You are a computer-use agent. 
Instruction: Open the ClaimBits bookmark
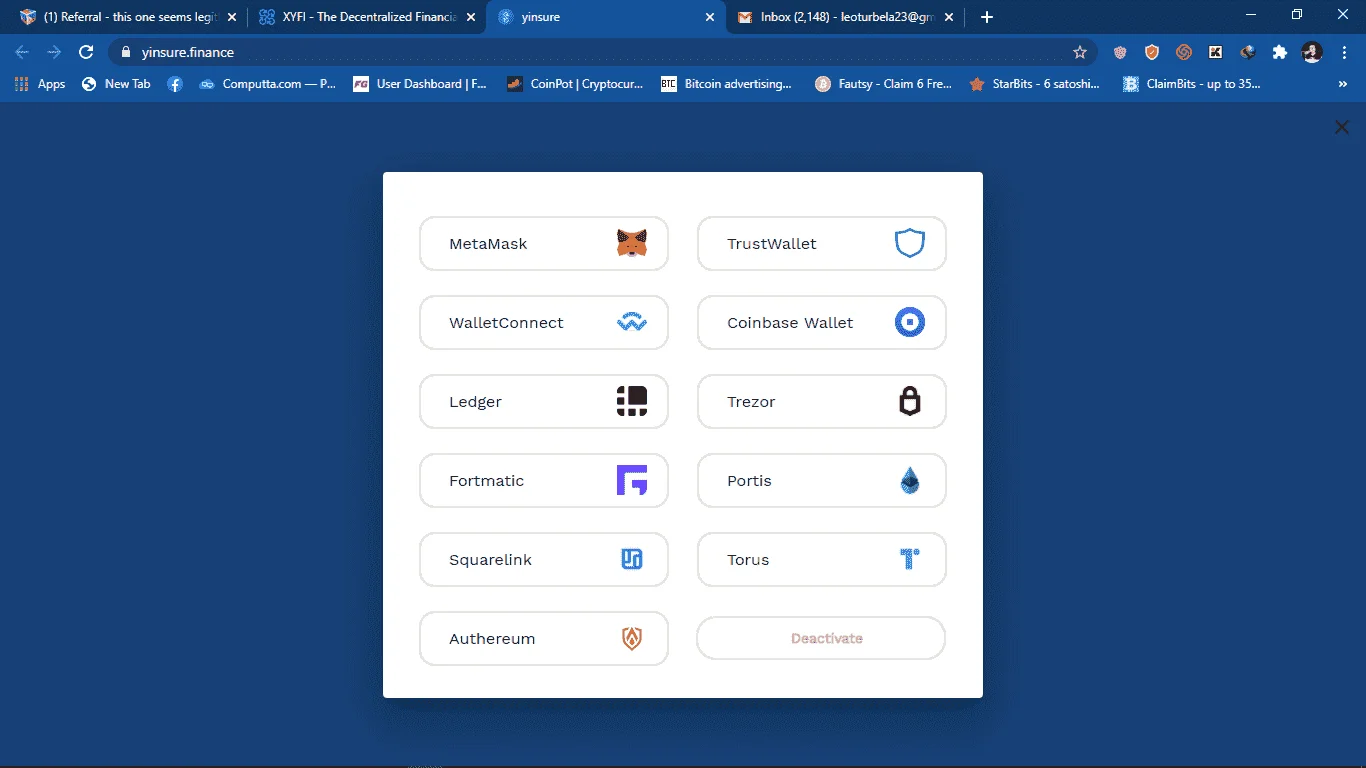pos(1192,84)
